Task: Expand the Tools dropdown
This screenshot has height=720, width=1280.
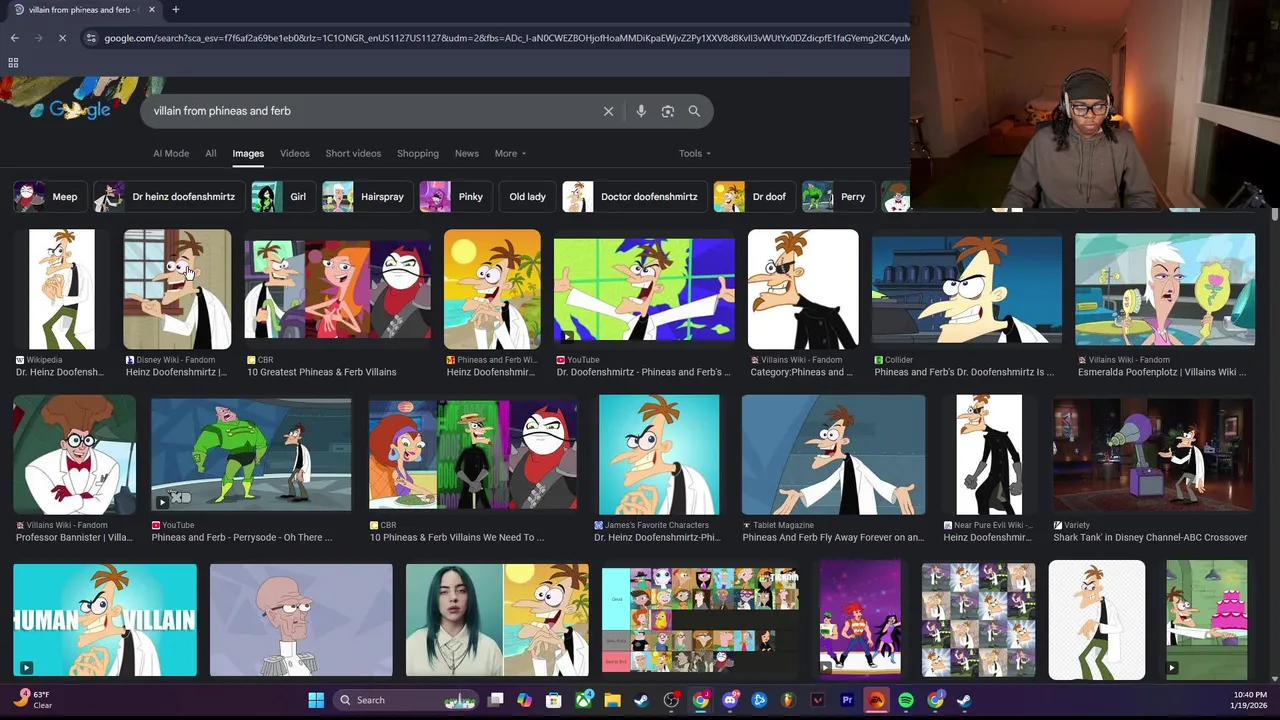Action: click(x=695, y=154)
